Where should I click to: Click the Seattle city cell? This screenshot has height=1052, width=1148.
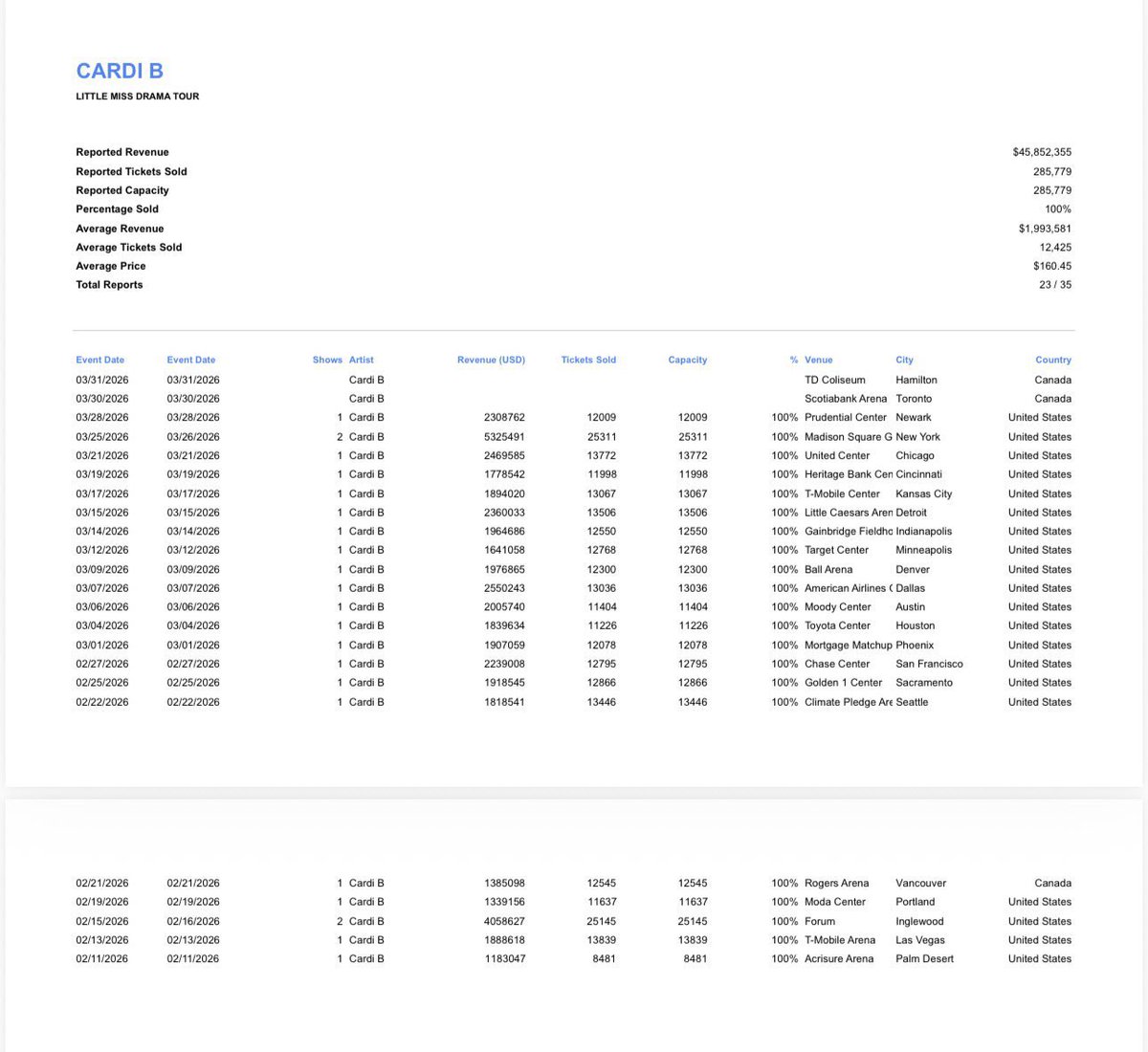tap(912, 702)
